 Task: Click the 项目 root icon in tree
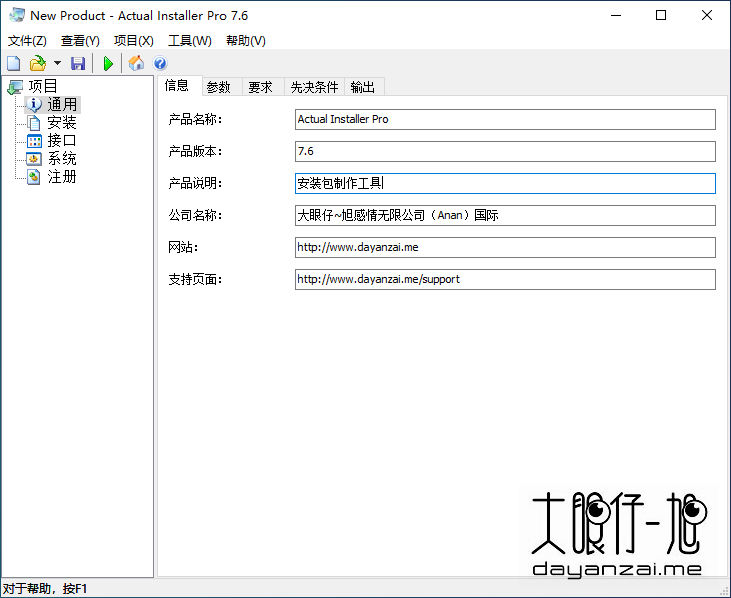[15, 87]
